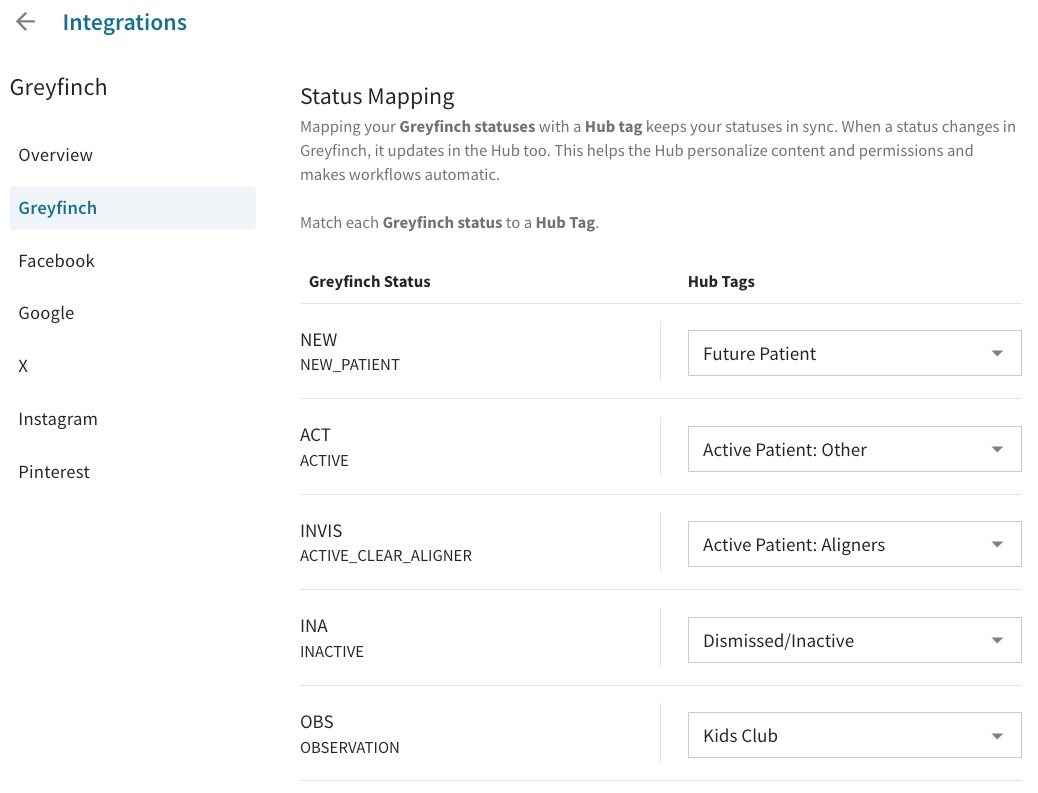Click the OBSERVATION status text
Screen dimensions: 1038x793
(350, 747)
